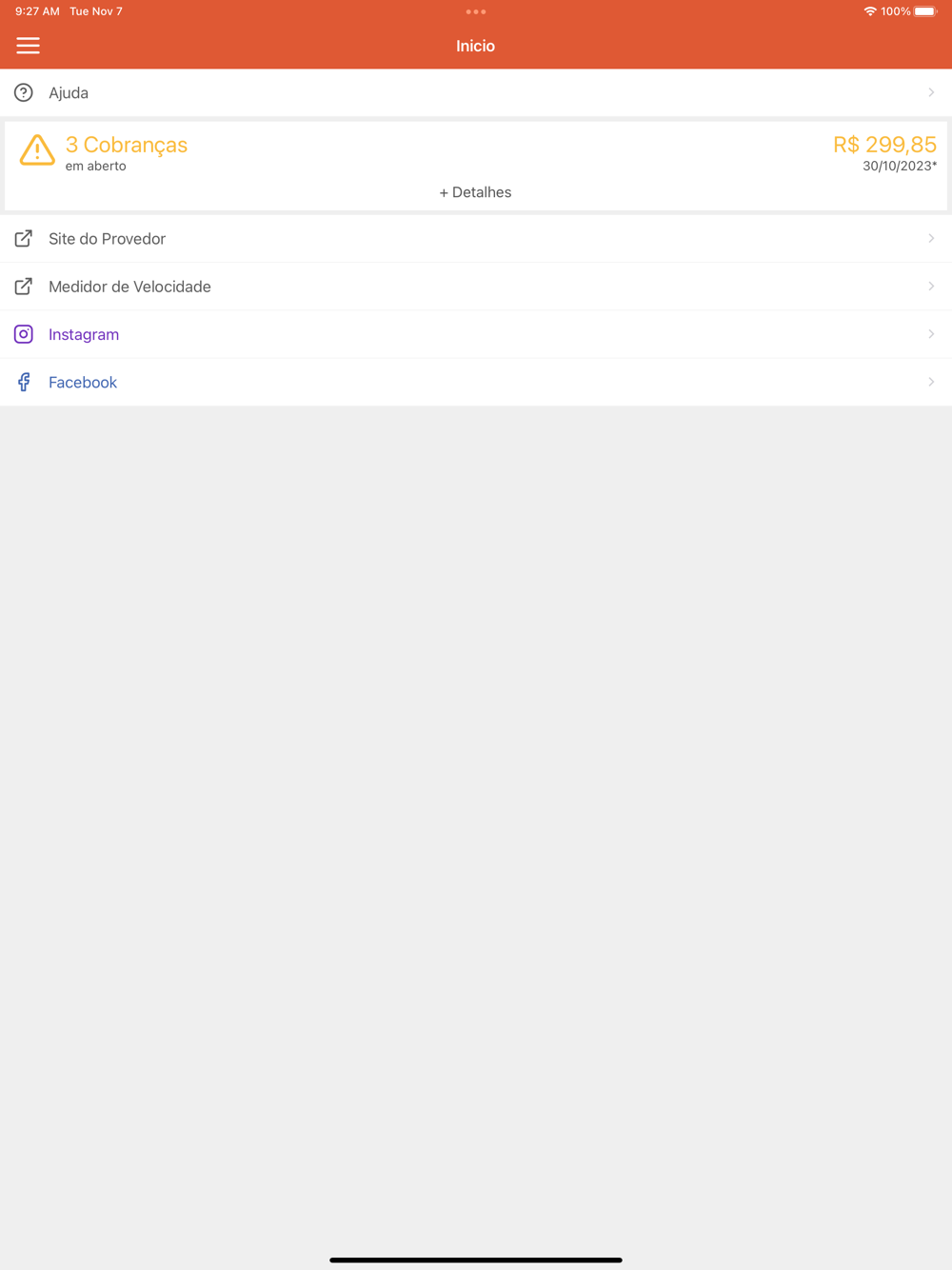Tap the Ajuda question mark icon
Screen dimensions: 952x1270
coord(24,92)
